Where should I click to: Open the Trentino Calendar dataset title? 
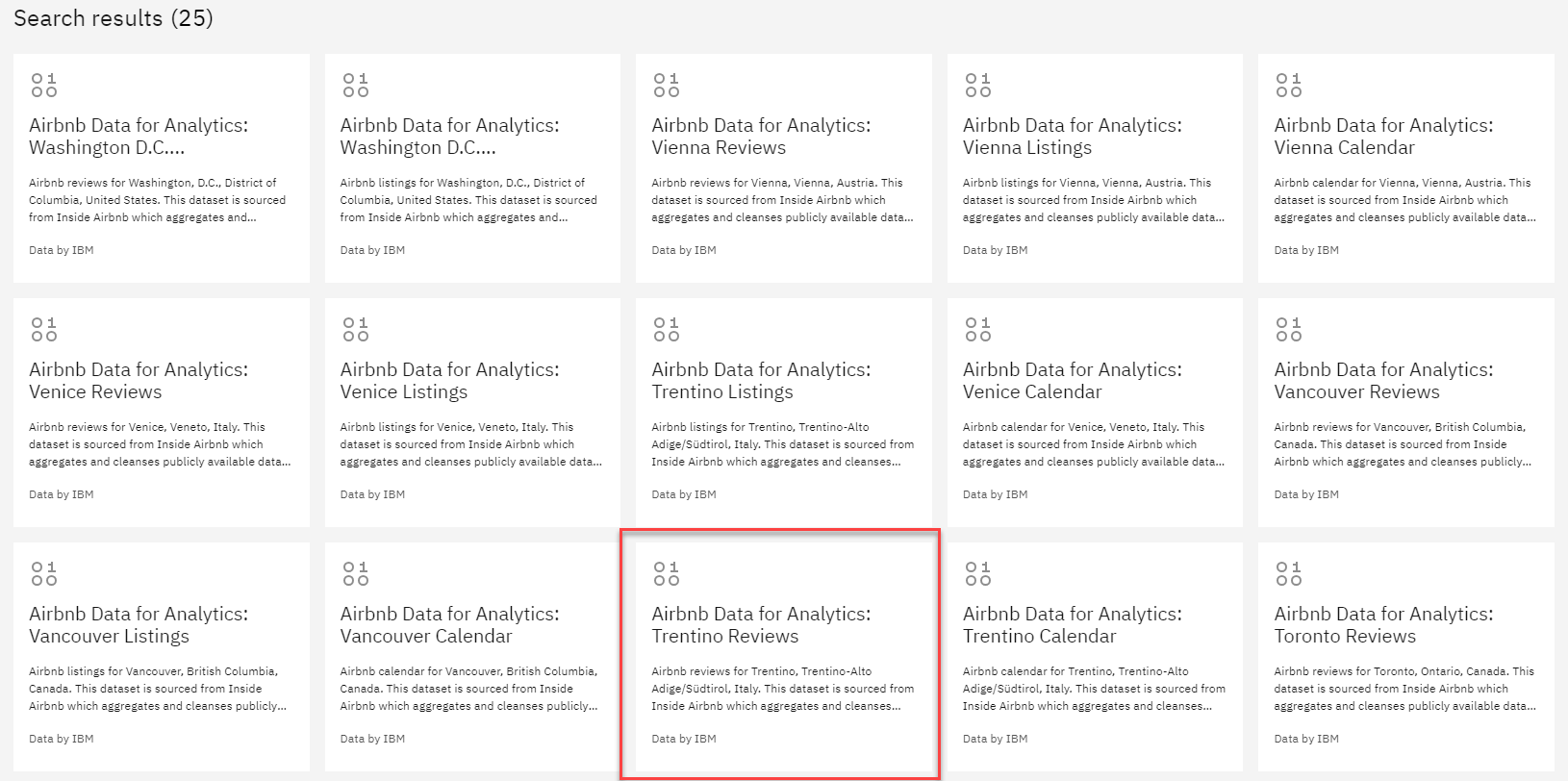[1072, 625]
